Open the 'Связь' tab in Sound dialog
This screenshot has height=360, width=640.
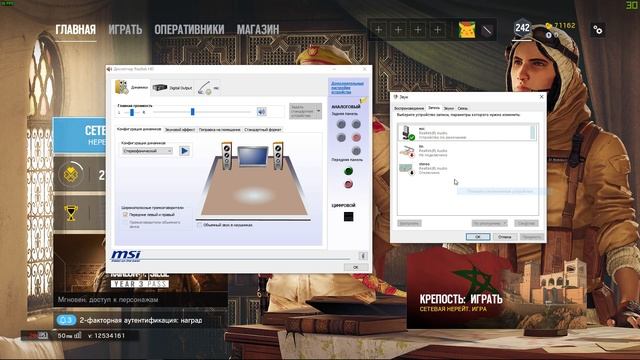coord(462,109)
